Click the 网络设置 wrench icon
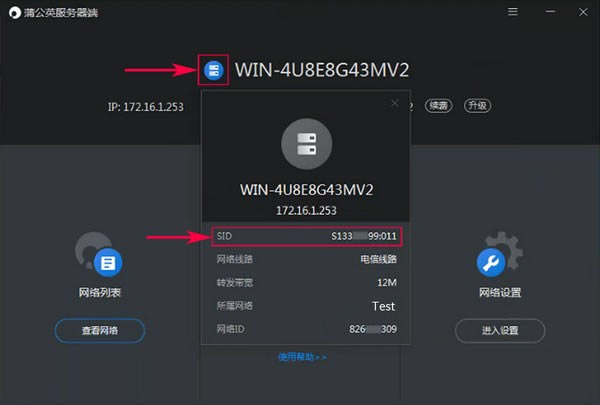 pos(491,263)
